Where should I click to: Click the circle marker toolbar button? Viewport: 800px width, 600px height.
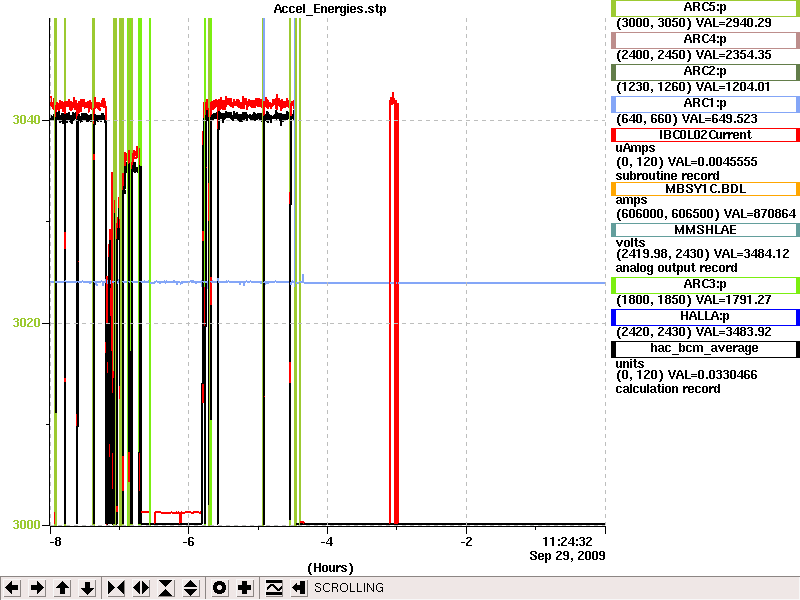pyautogui.click(x=219, y=588)
